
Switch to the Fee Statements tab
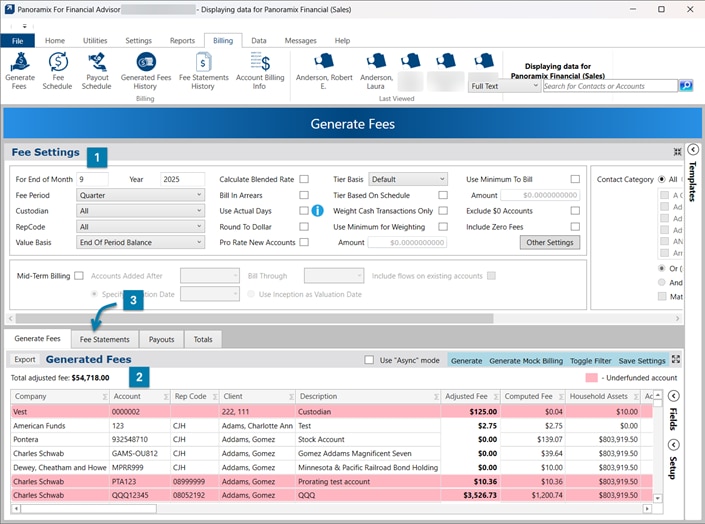105,339
